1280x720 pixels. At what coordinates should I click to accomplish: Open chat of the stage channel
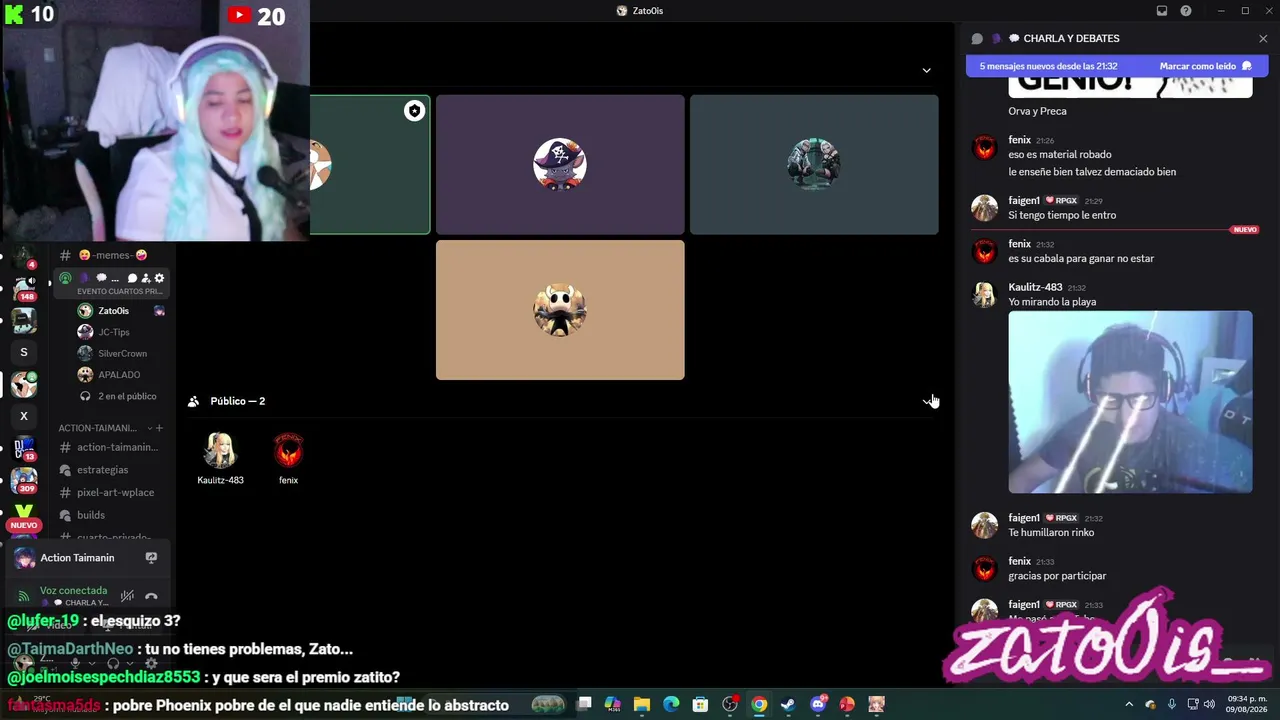pos(132,278)
